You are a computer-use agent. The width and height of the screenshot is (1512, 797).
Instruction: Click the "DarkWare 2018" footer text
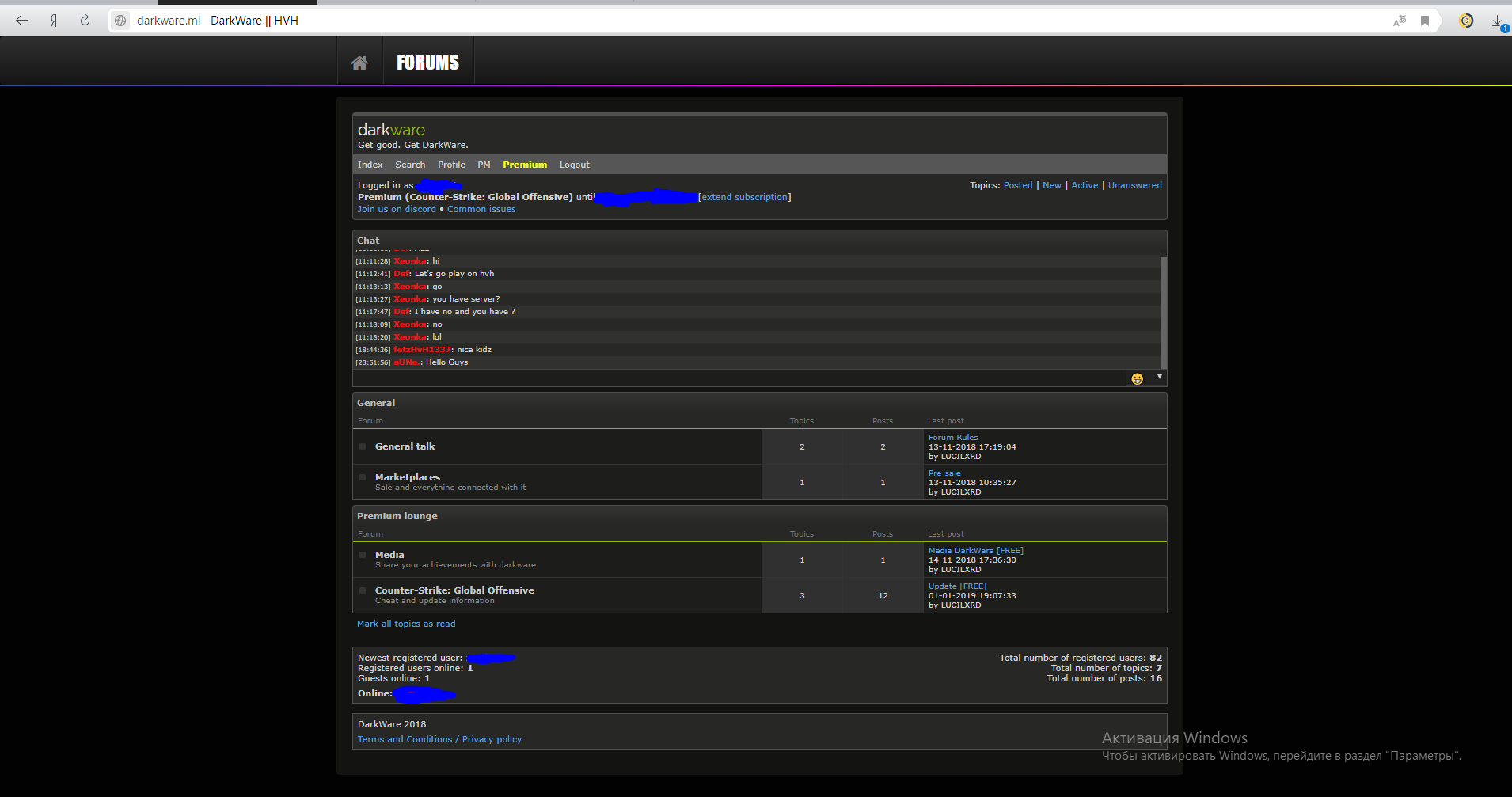click(x=392, y=724)
